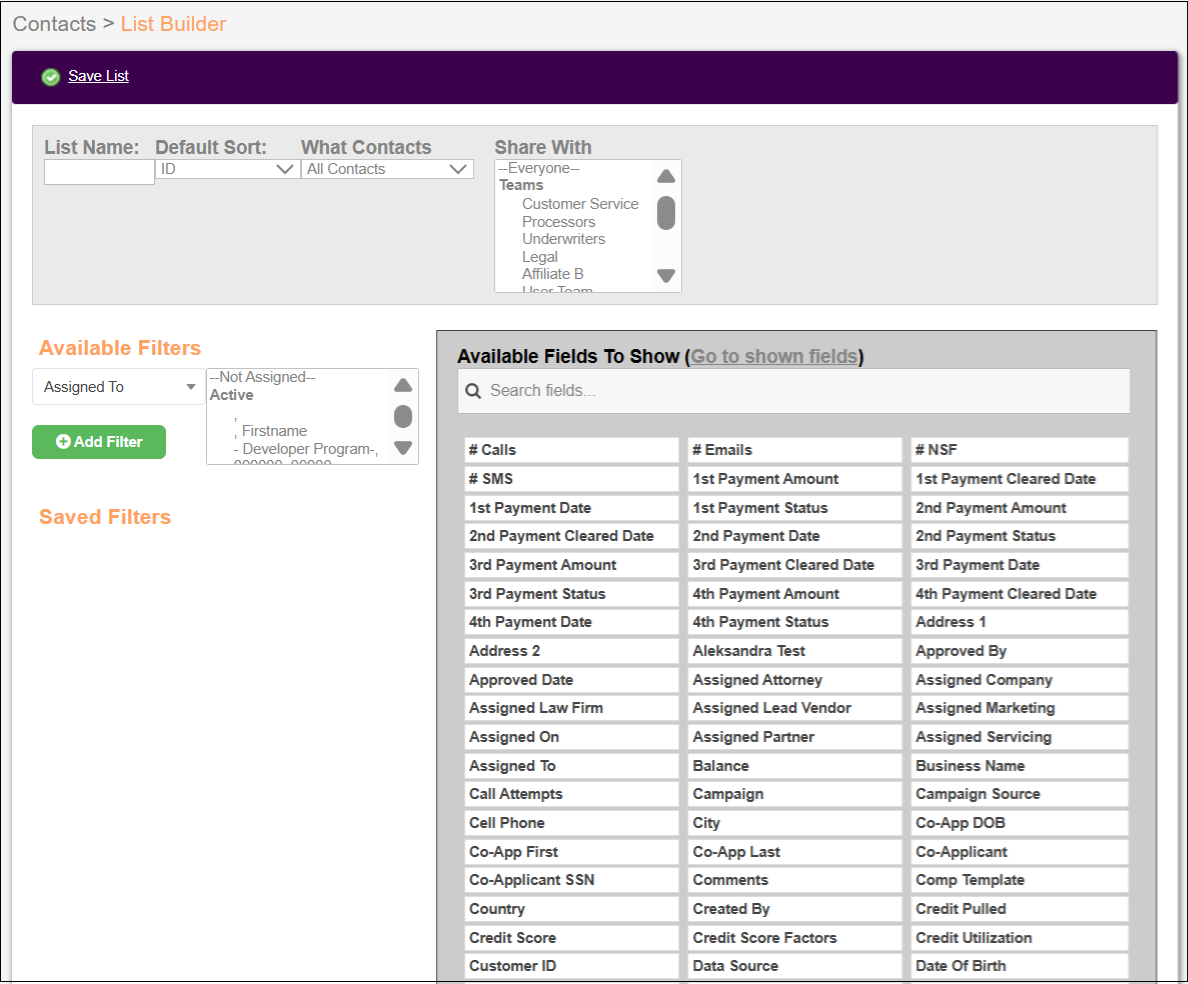Click the Share With list scrollbar thumb

(x=666, y=213)
